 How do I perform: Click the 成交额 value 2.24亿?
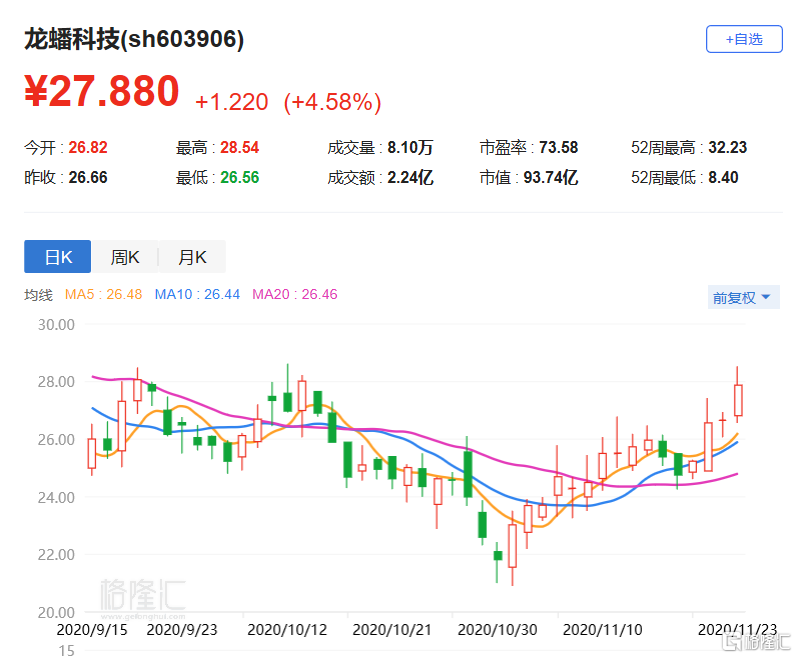[x=410, y=177]
